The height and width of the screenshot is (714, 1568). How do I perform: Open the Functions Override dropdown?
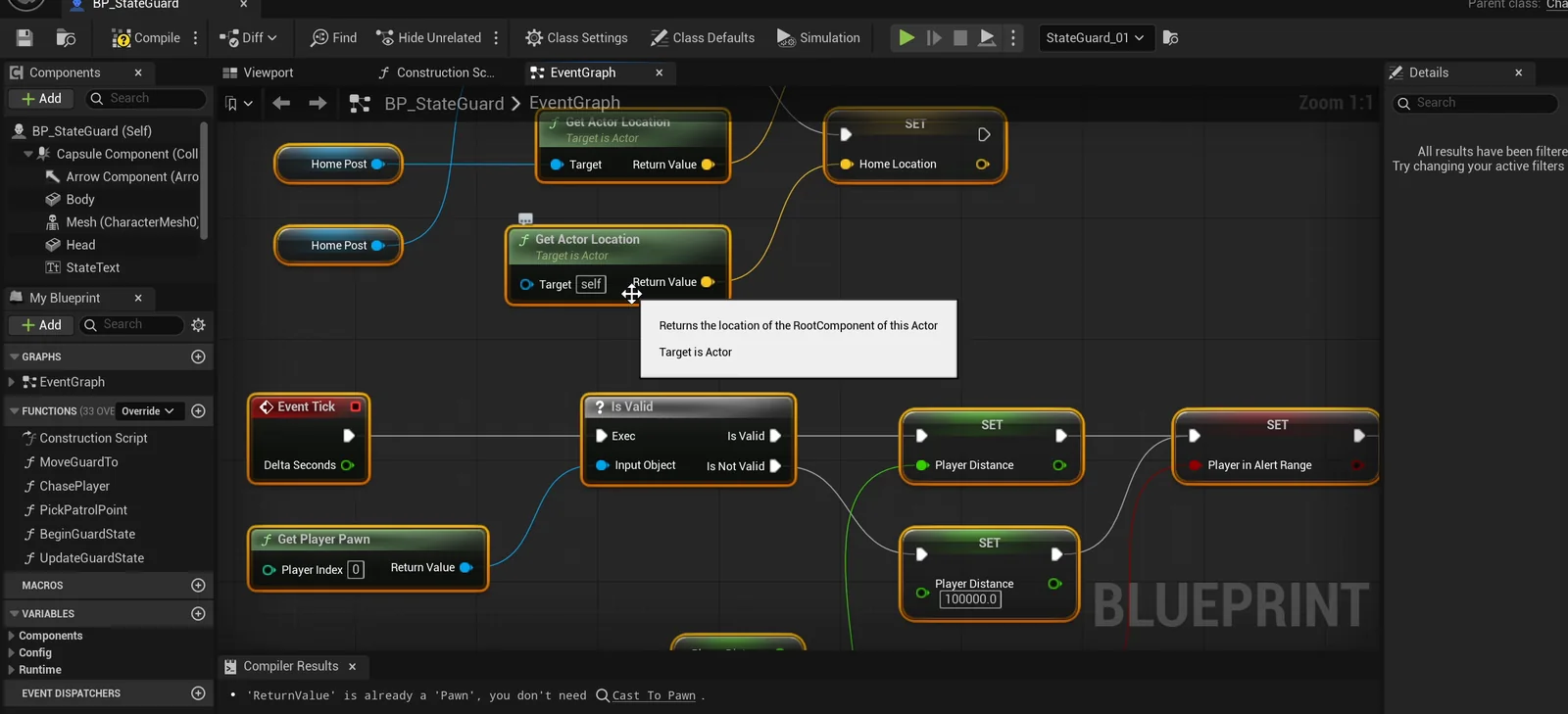pyautogui.click(x=148, y=411)
